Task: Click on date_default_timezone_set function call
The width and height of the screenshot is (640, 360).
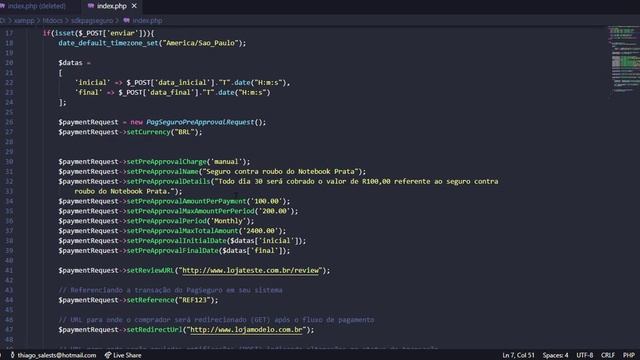Action: tap(108, 43)
